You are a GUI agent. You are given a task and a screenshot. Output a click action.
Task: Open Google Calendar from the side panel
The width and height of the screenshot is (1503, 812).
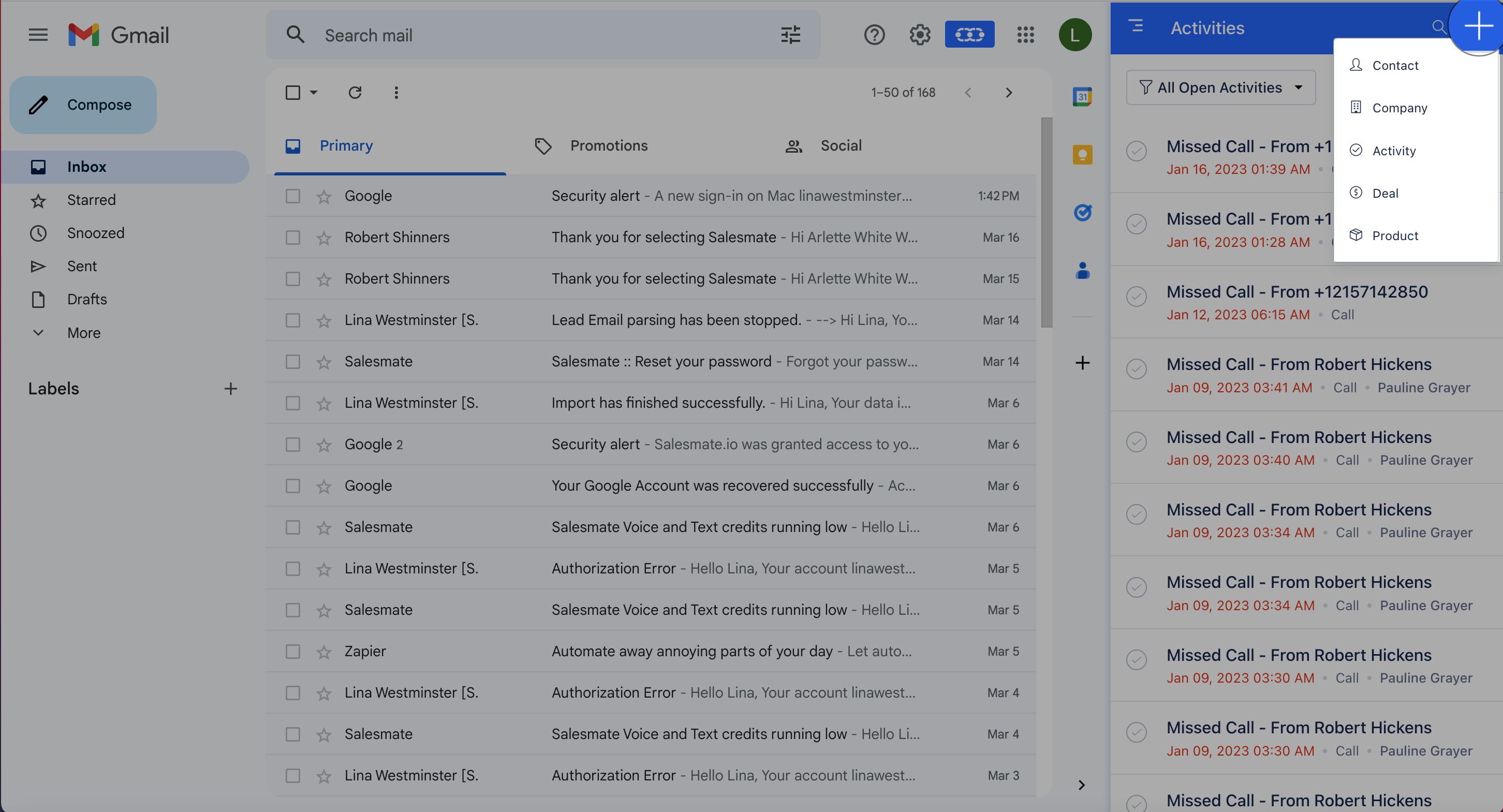click(x=1082, y=96)
